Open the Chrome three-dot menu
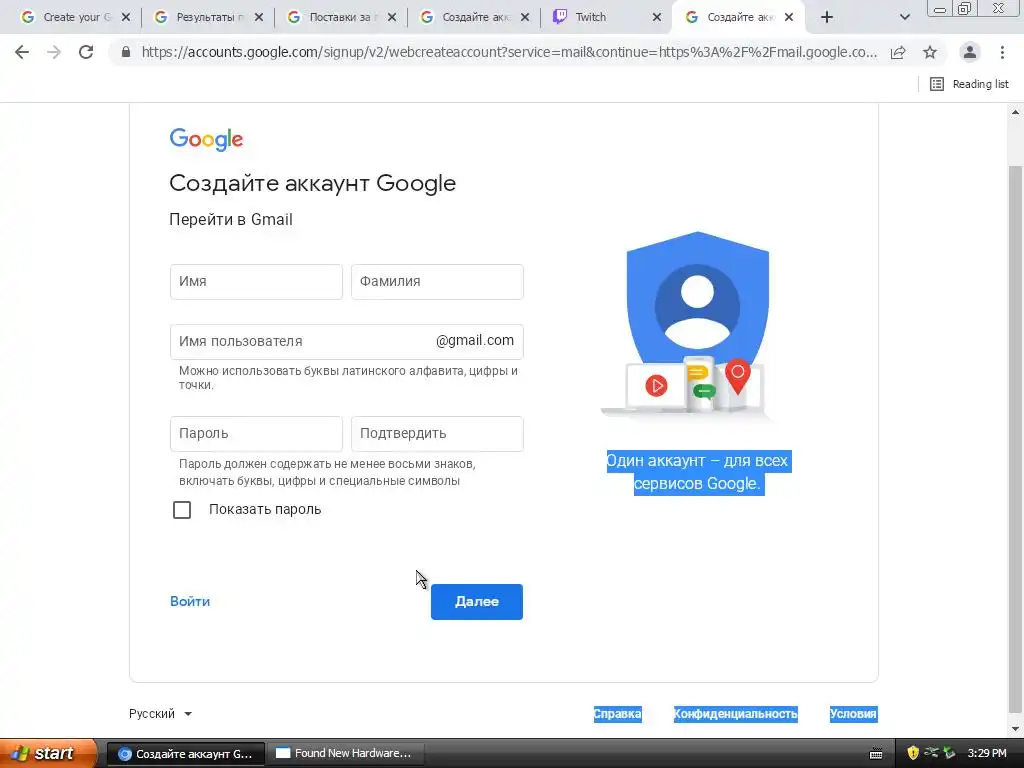 click(1002, 52)
